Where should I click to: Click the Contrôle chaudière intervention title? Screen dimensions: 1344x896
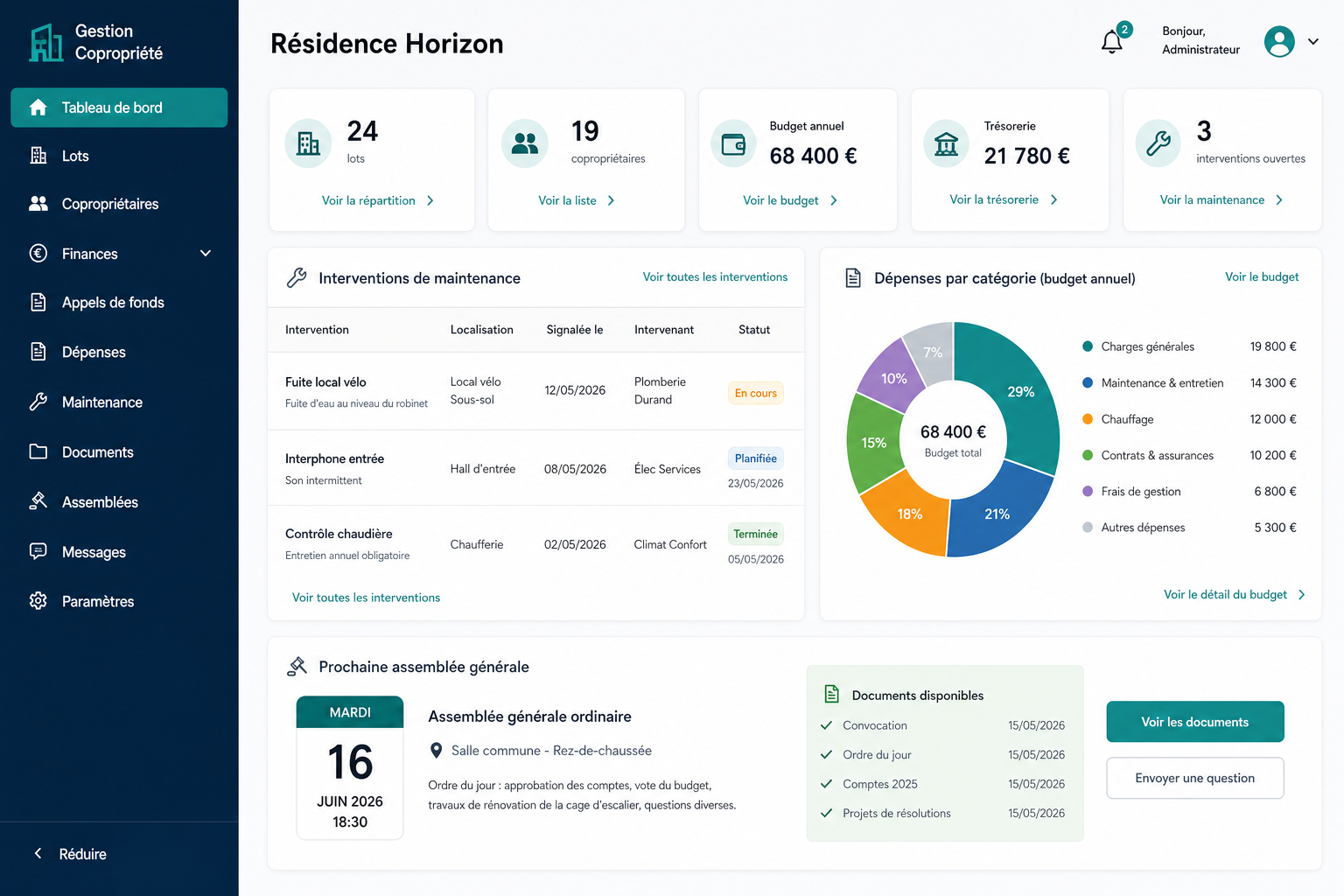[x=339, y=534]
